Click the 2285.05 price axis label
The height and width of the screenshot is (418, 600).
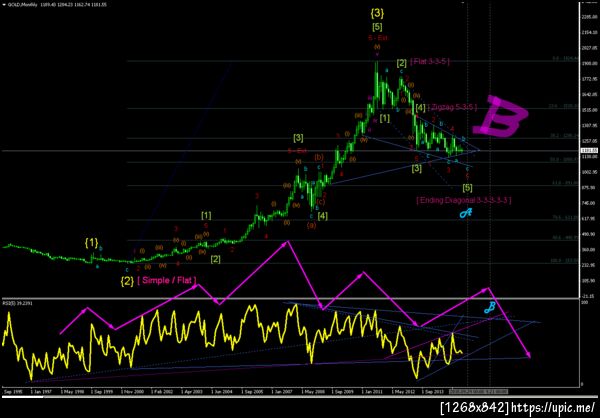coord(592,16)
